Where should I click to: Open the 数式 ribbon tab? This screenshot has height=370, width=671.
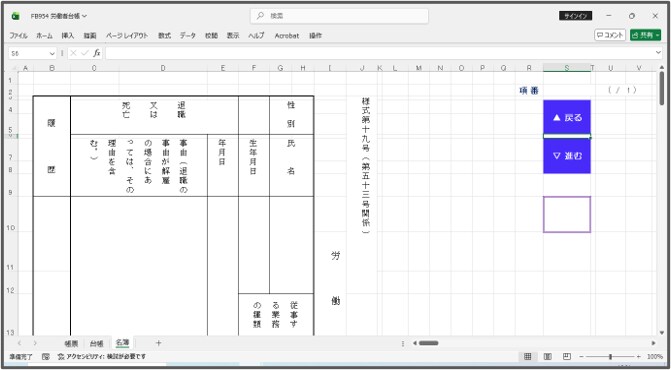point(164,36)
